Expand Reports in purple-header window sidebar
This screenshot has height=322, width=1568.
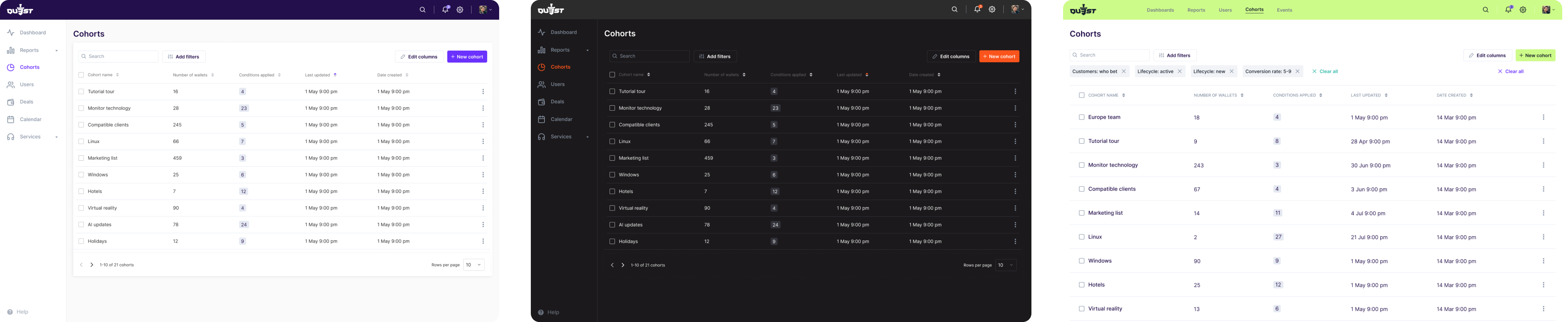pos(56,51)
